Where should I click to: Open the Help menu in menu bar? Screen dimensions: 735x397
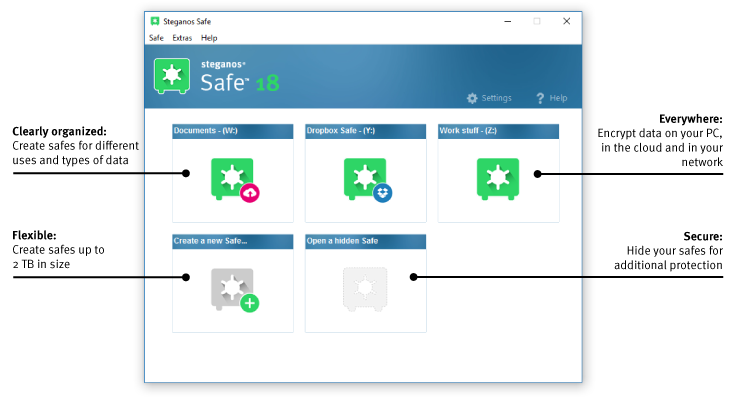point(209,38)
